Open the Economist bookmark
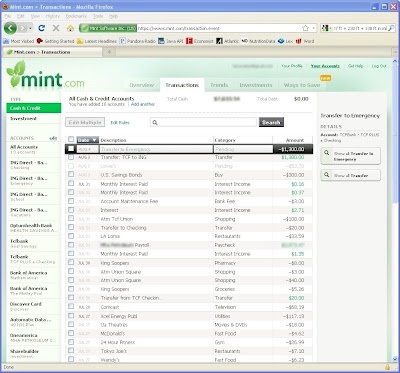Viewport: 400px width, 373px height. pyautogui.click(x=200, y=41)
